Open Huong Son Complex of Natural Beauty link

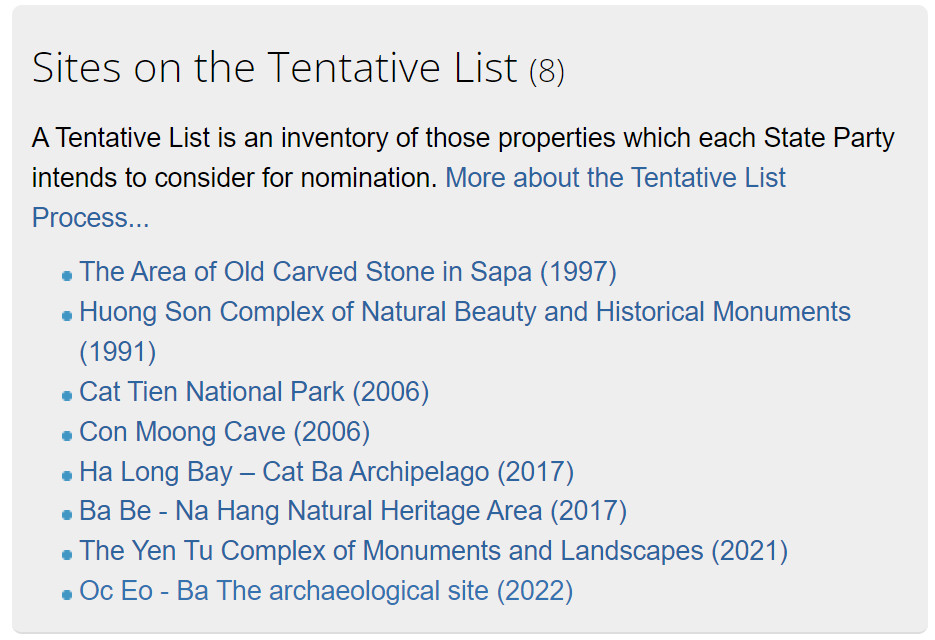(x=465, y=312)
